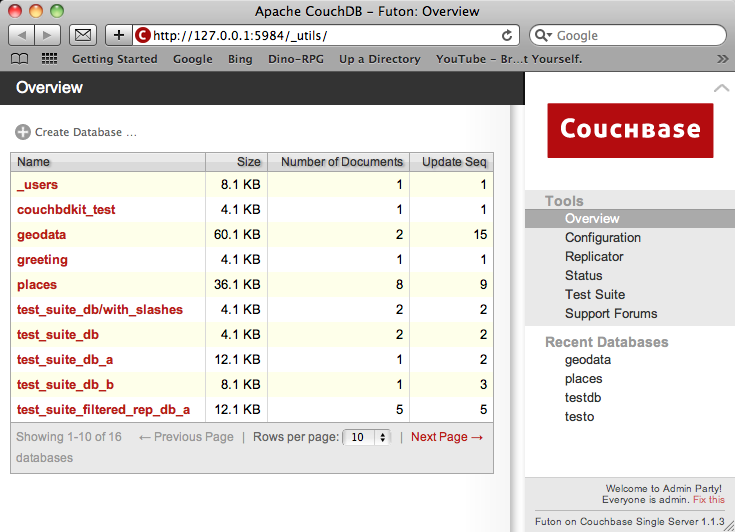The image size is (735, 532).
Task: Sort table by Size column header
Action: click(x=248, y=161)
